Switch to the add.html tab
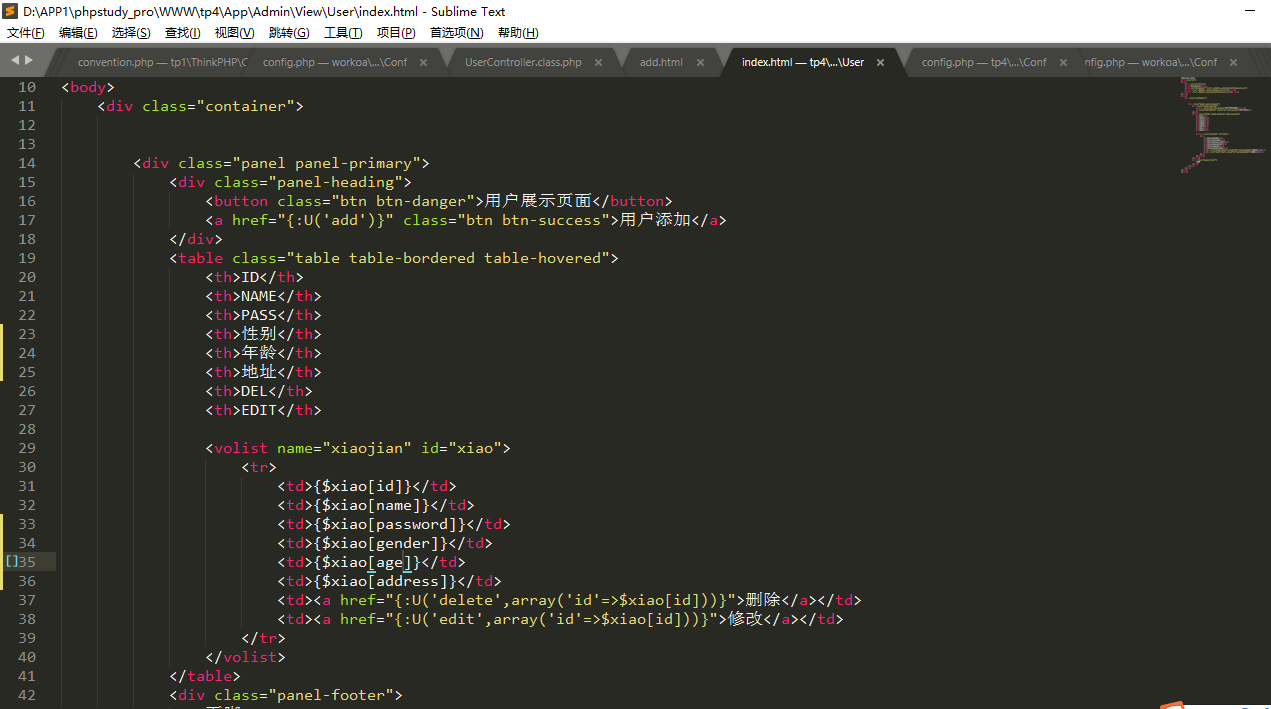The height and width of the screenshot is (709, 1271). click(x=661, y=62)
